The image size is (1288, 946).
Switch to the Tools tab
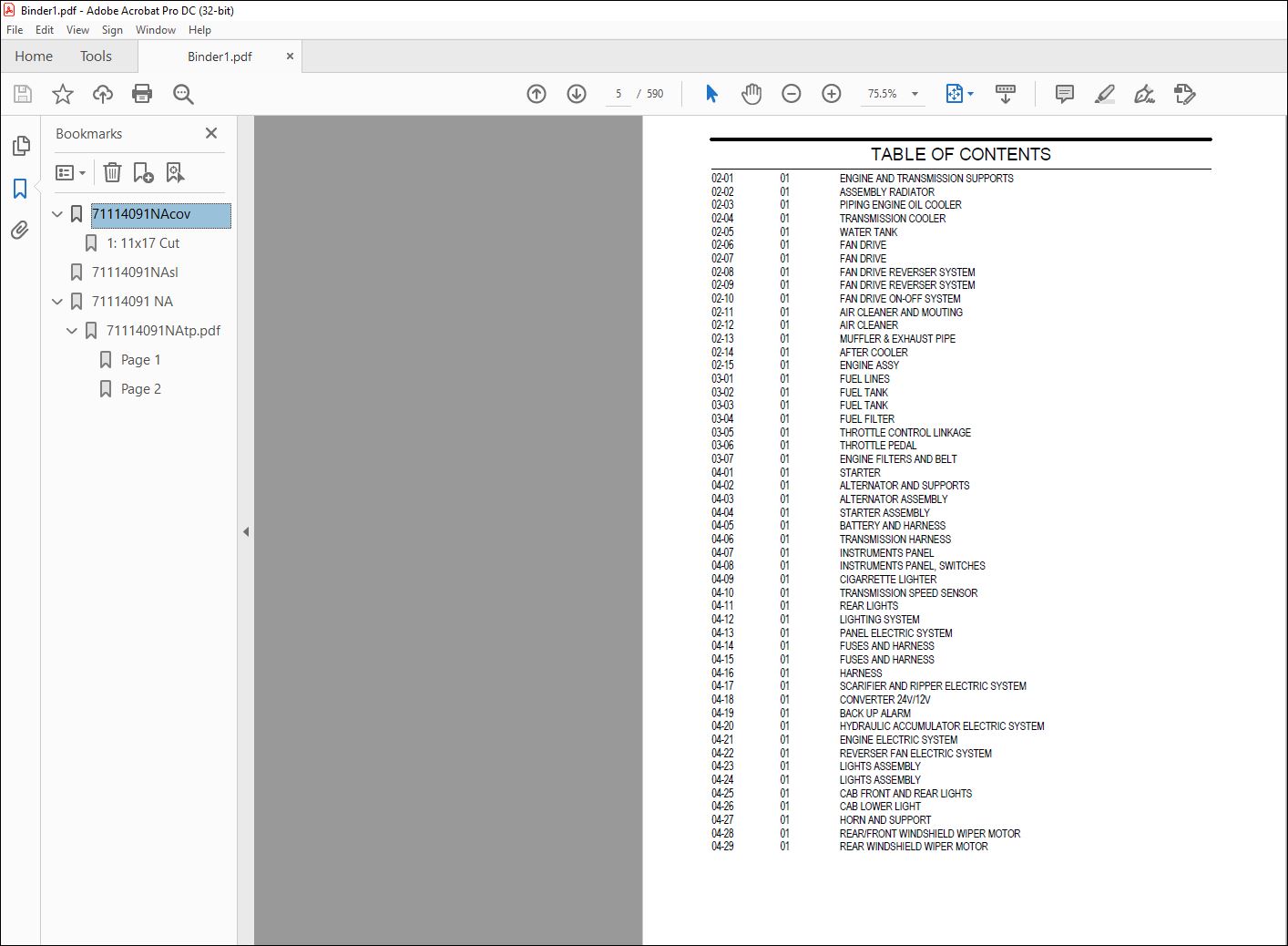96,57
